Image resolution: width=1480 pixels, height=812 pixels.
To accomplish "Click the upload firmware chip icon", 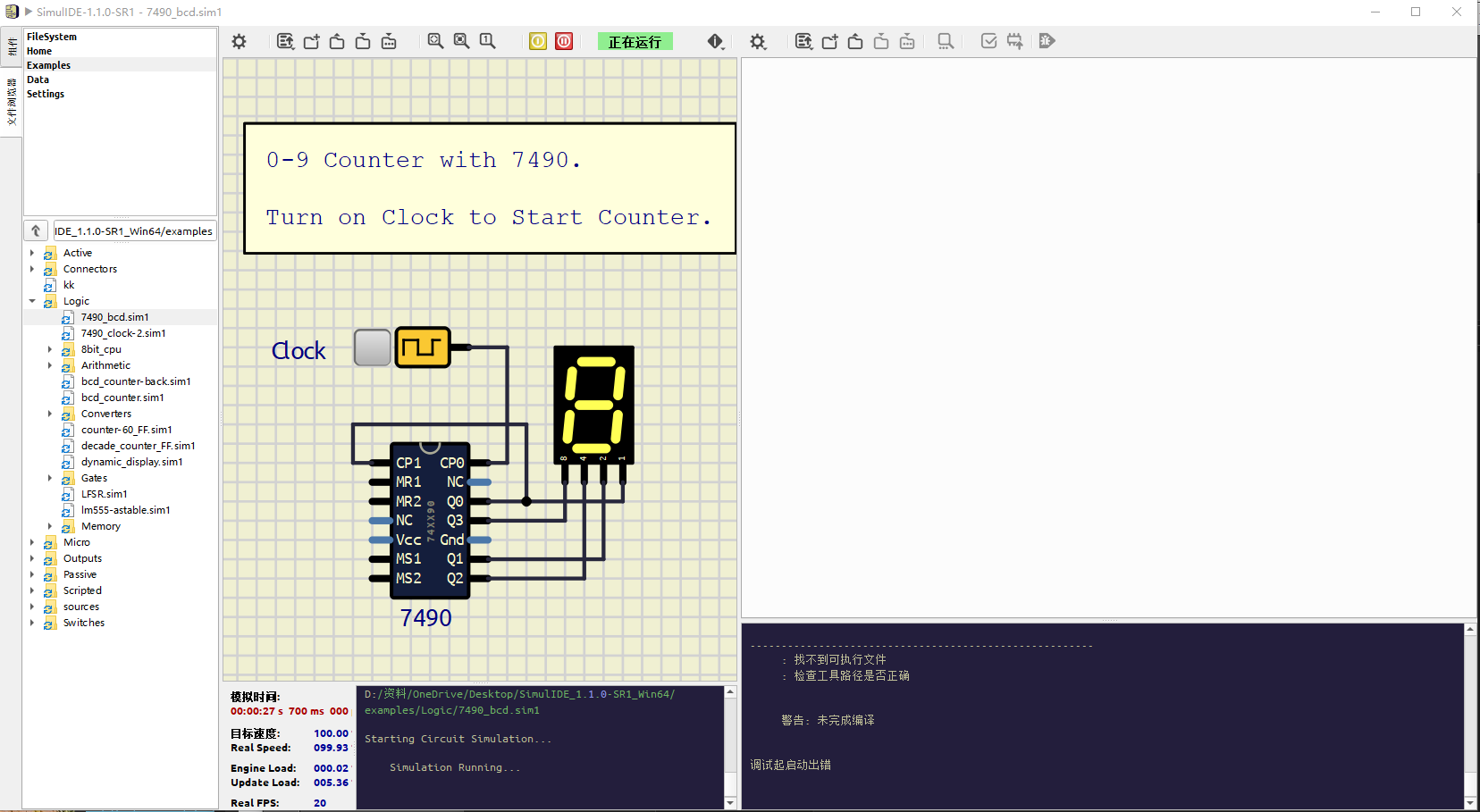I will click(1014, 41).
